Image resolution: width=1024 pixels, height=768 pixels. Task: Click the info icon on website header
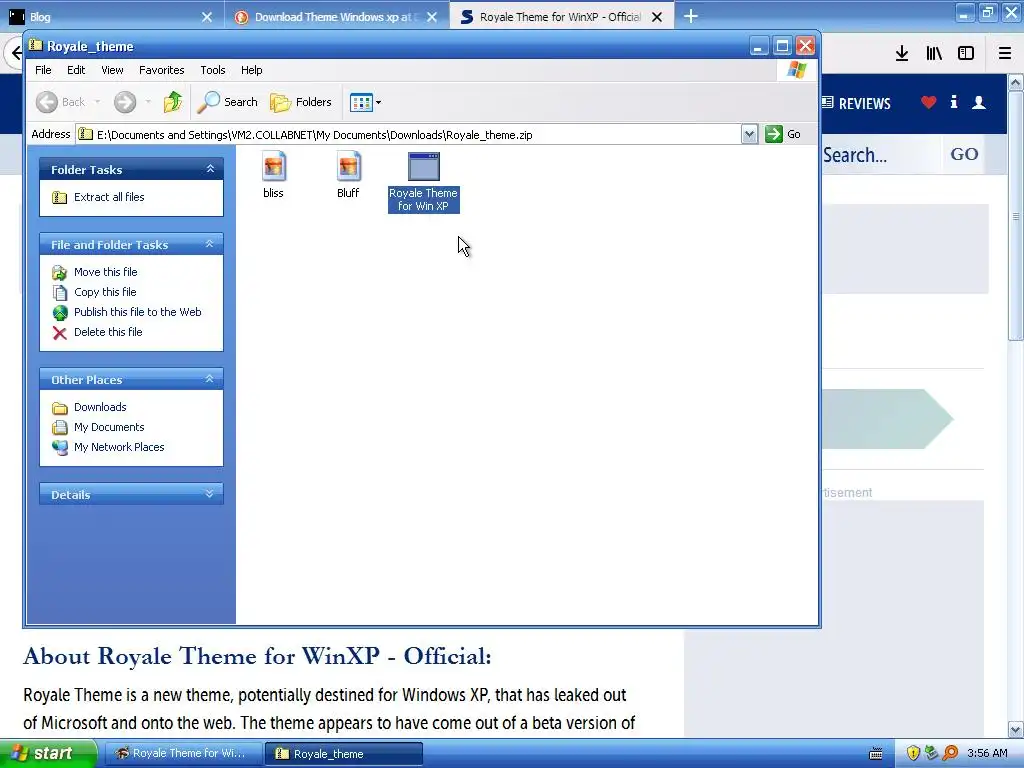[954, 102]
